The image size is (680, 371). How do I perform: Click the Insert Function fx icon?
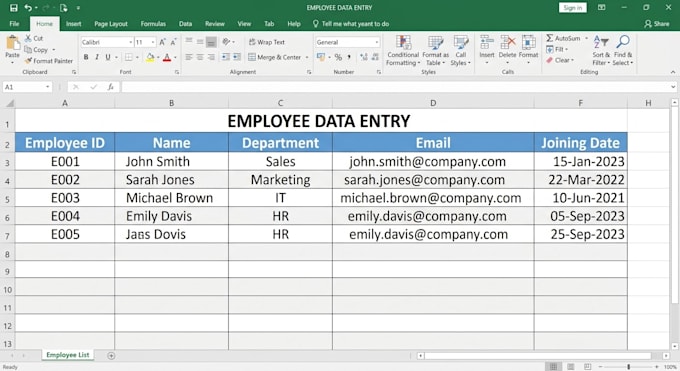pyautogui.click(x=111, y=87)
